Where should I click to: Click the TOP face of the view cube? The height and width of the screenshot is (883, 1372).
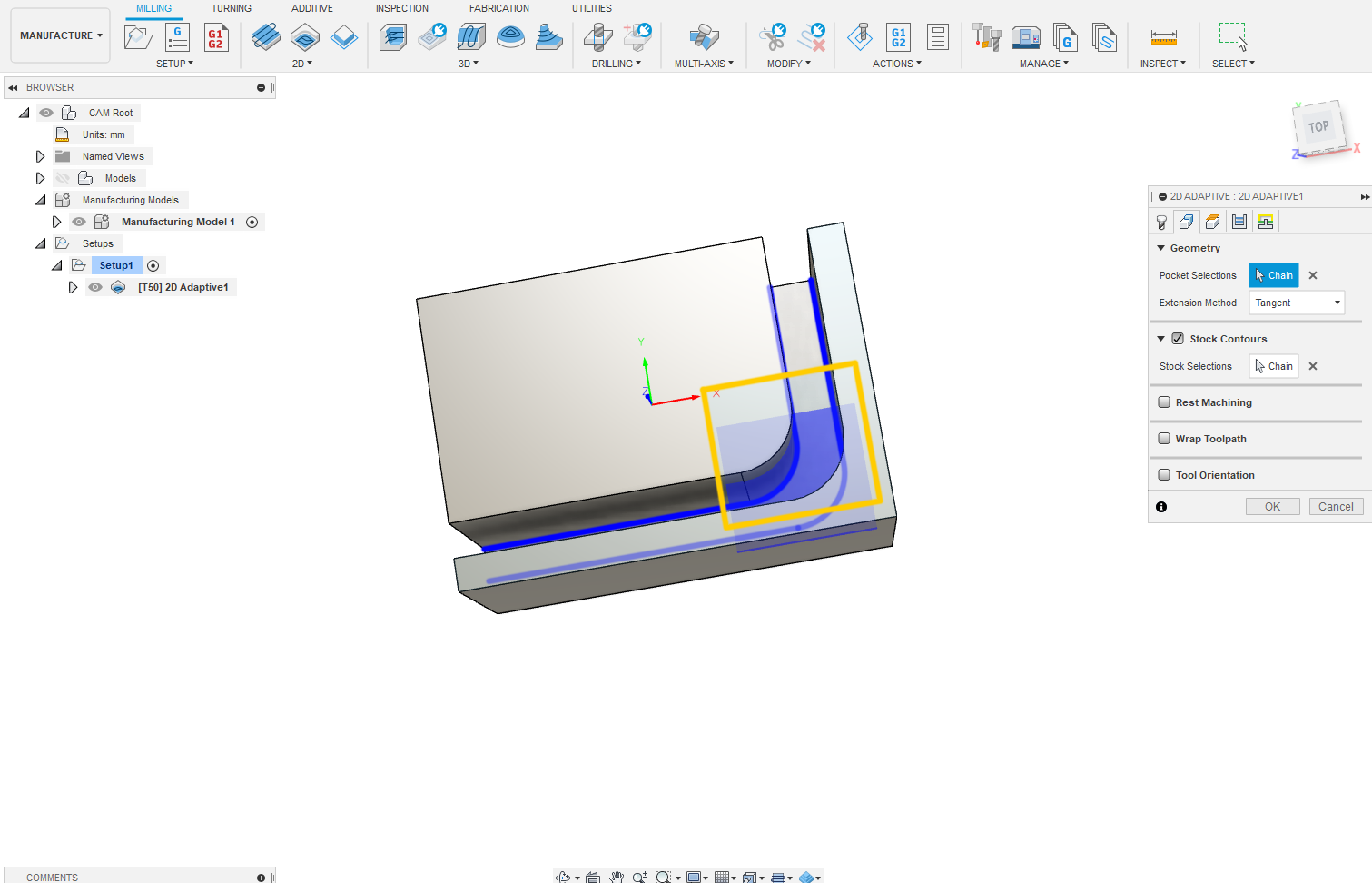pyautogui.click(x=1318, y=127)
